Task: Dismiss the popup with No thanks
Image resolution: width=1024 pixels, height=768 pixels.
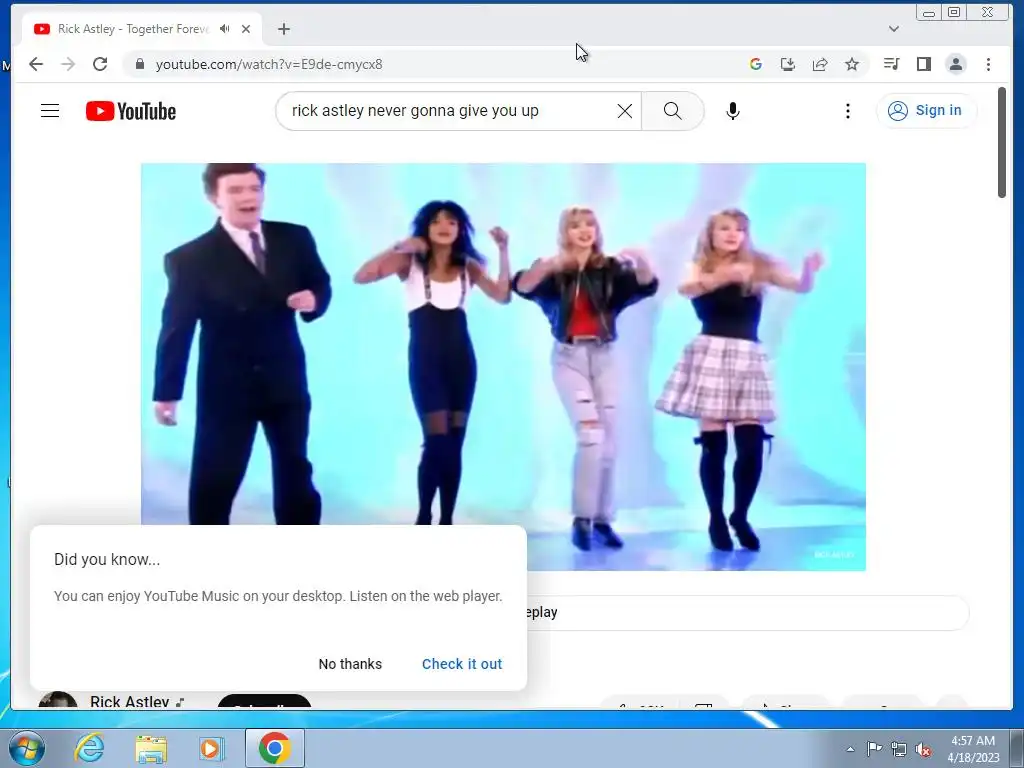Action: 350,664
